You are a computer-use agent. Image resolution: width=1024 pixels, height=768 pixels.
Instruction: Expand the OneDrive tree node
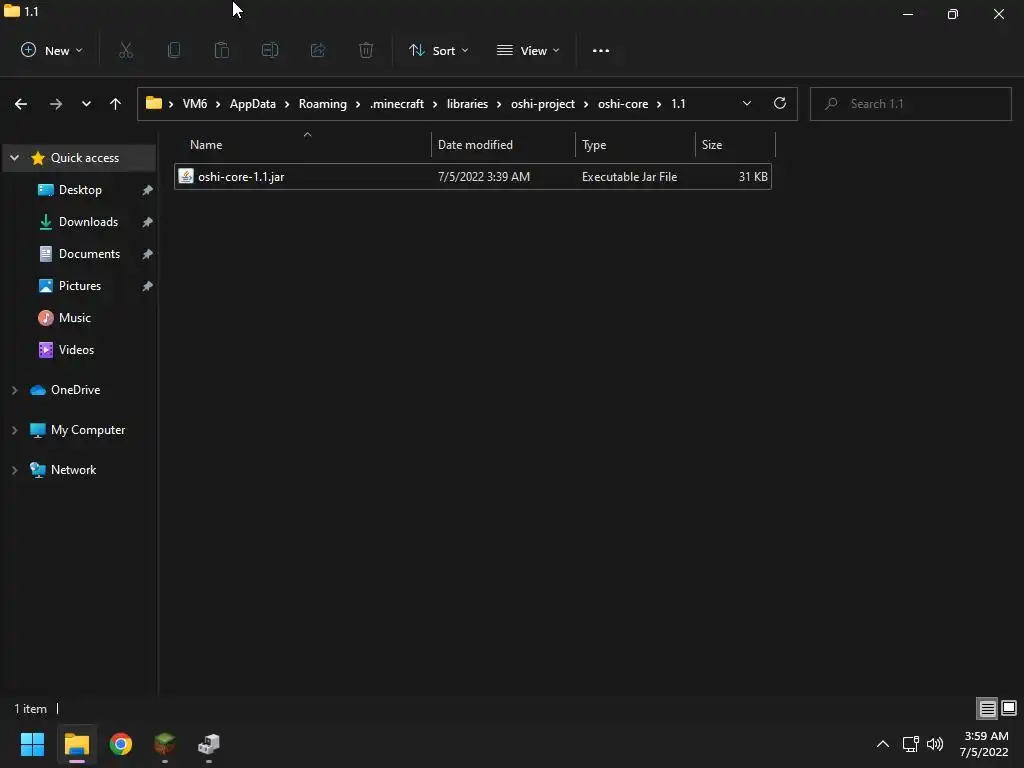[x=14, y=390]
